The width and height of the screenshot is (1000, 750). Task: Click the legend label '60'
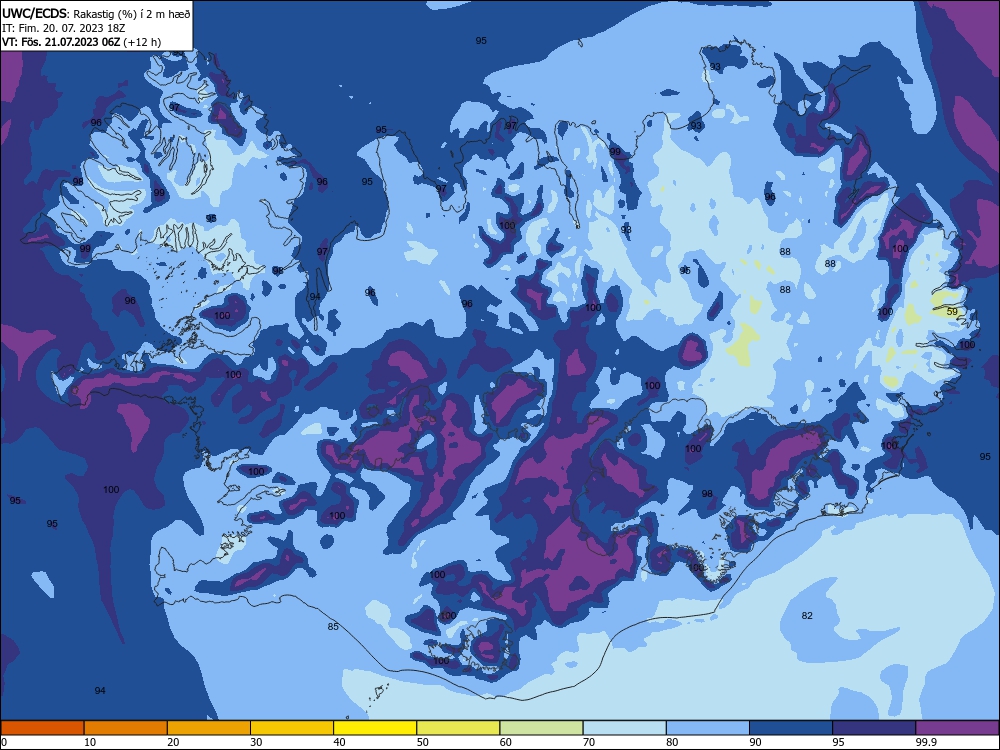506,742
